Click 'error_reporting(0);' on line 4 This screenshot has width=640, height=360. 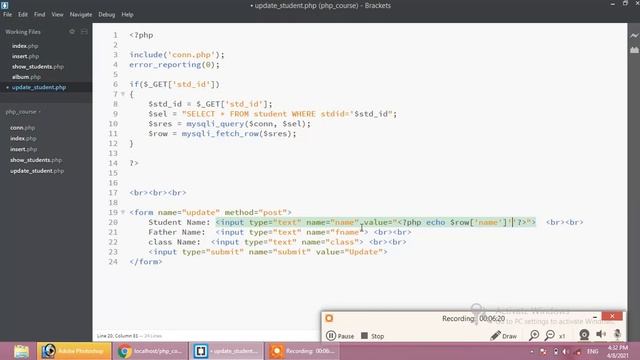click(174, 64)
